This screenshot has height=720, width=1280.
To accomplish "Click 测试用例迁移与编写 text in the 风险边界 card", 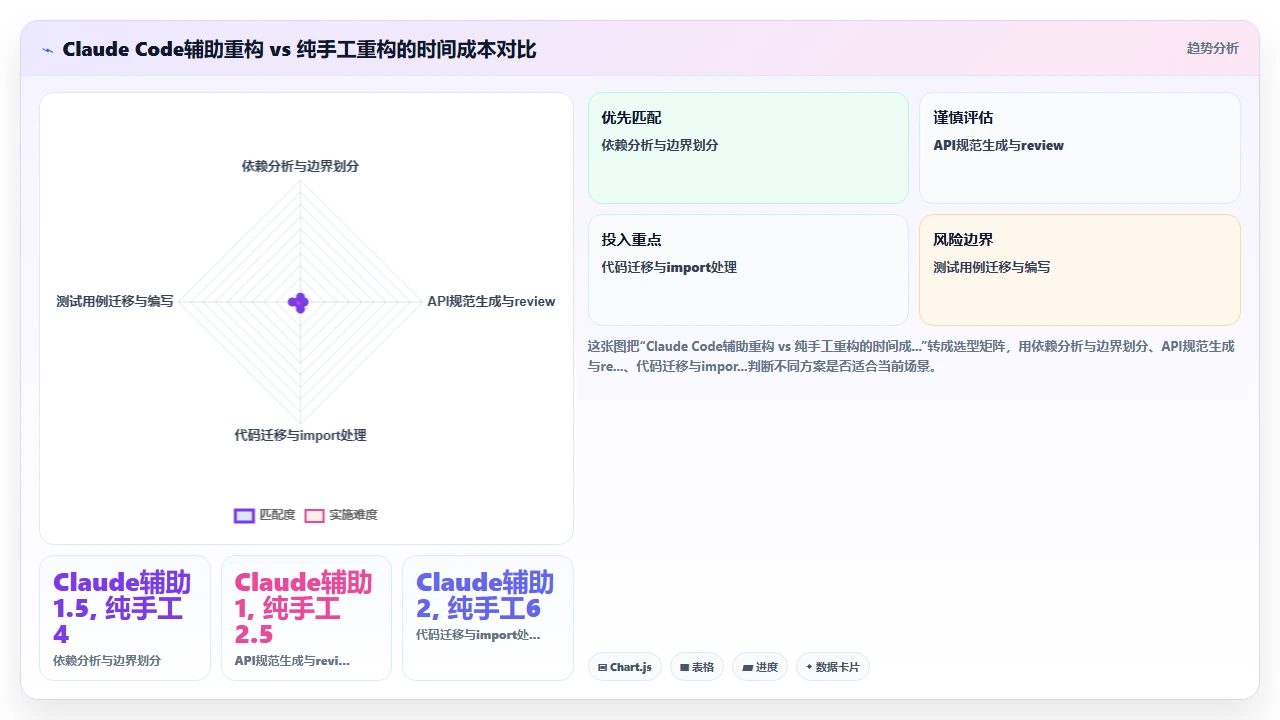I will tap(992, 267).
